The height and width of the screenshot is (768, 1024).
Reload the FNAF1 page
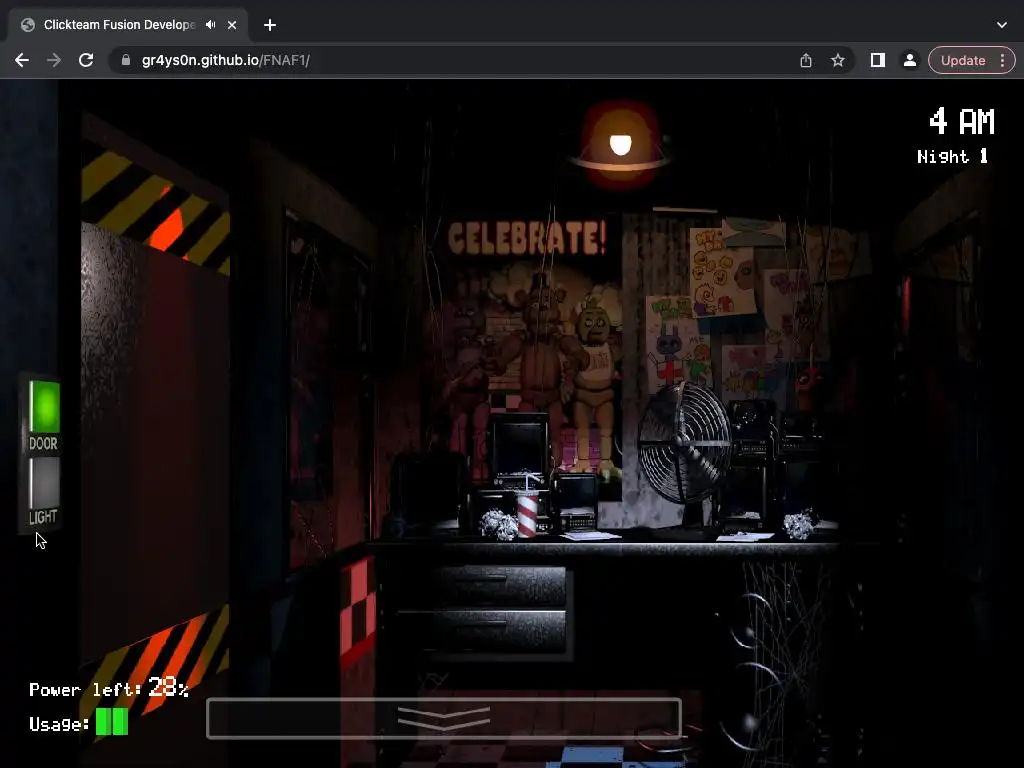(x=86, y=60)
